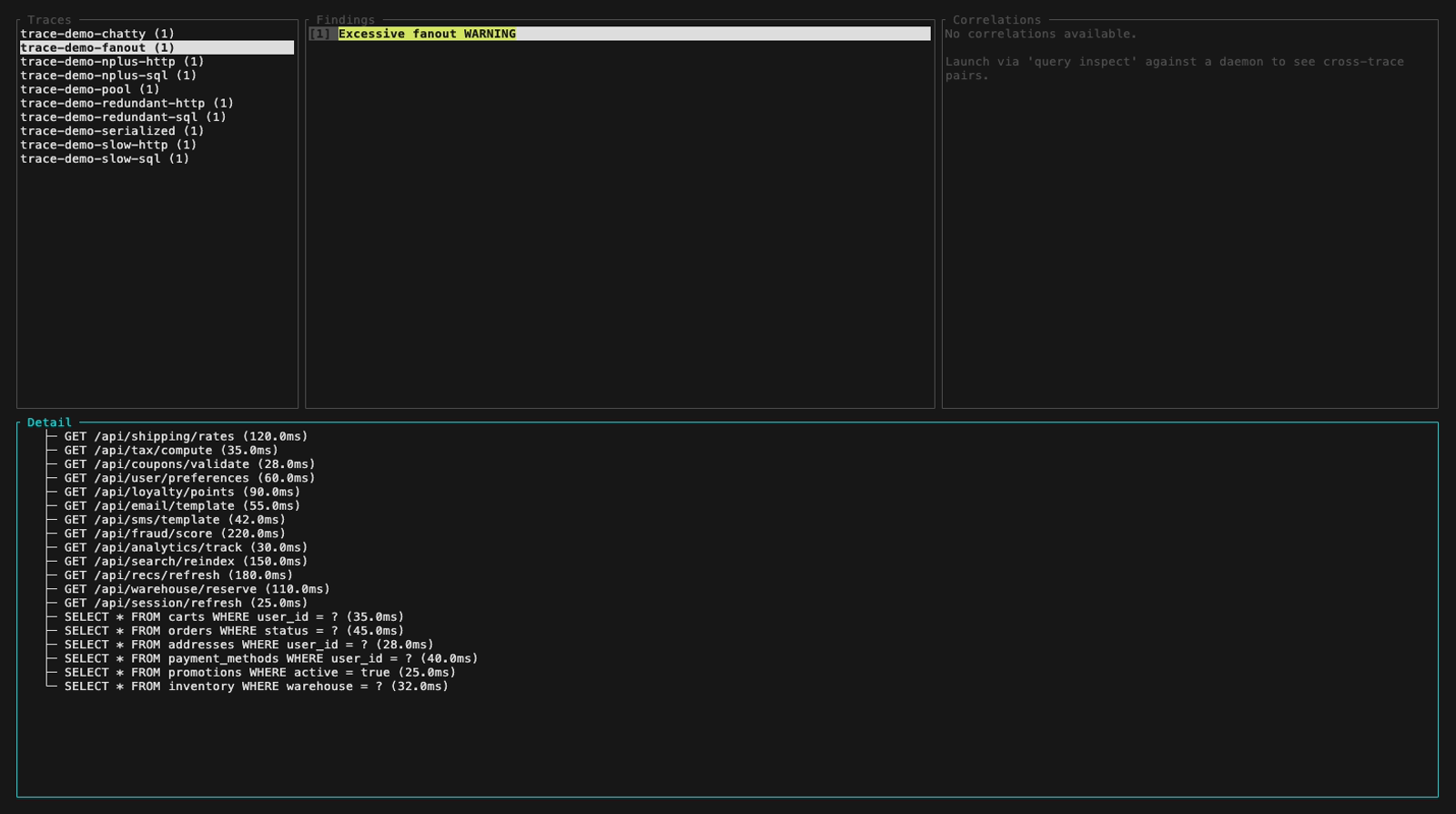Click 'No correlations available.' message
1456x814 pixels.
click(1041, 34)
